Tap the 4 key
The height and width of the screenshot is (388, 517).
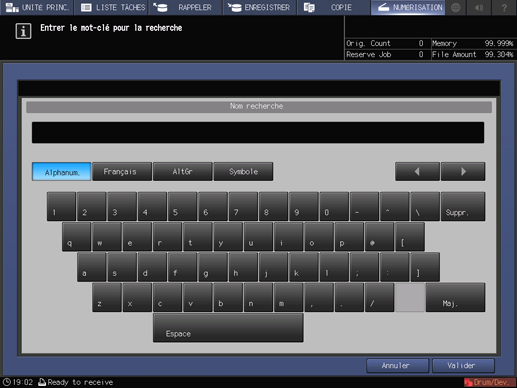click(x=152, y=206)
